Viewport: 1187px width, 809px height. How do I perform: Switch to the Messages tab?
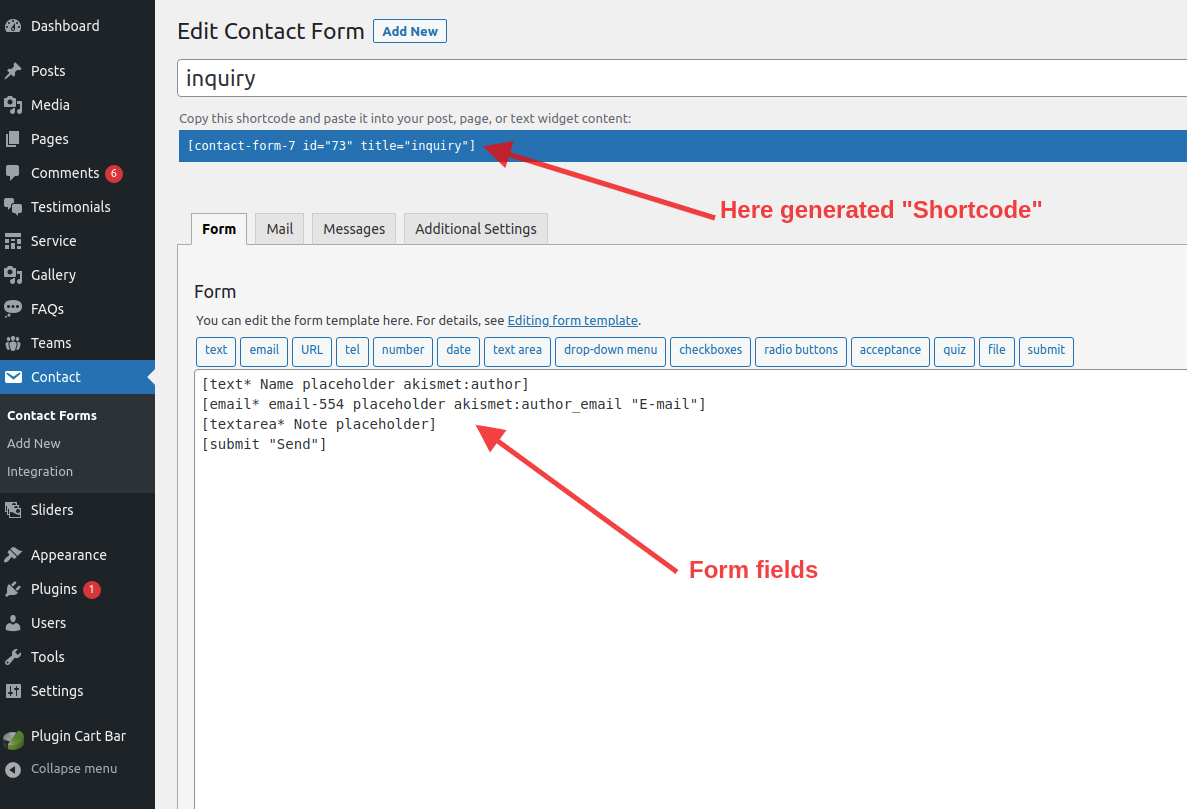[x=354, y=229]
